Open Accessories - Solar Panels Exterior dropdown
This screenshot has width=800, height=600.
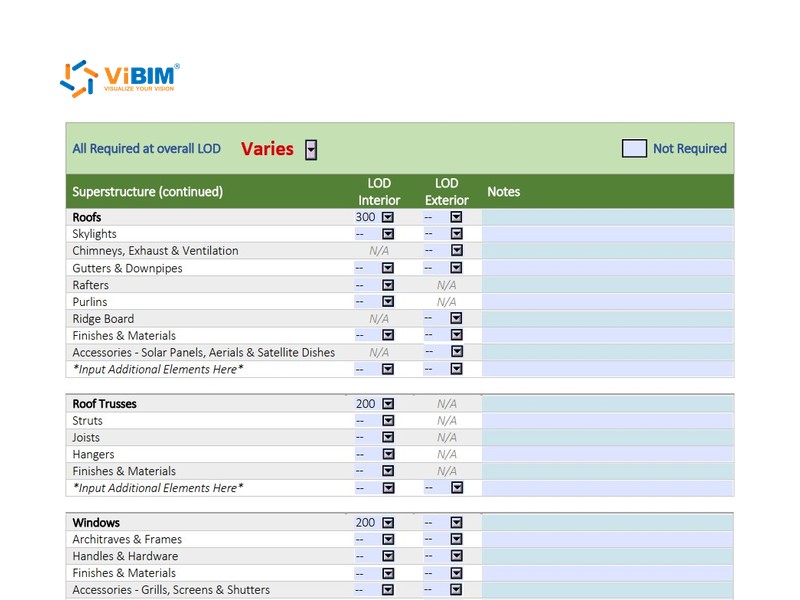pyautogui.click(x=456, y=352)
